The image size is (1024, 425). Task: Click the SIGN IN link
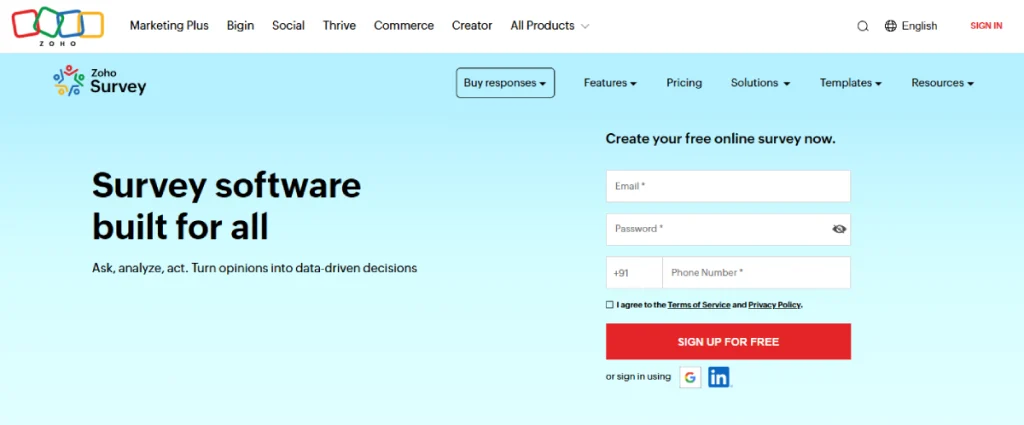986,26
